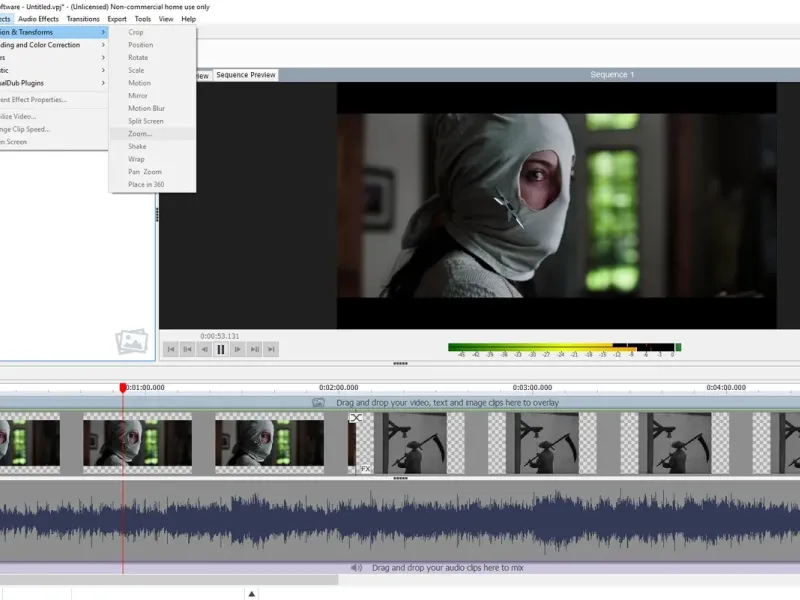800x600 pixels.
Task: Select the Scale effect
Action: click(153, 70)
